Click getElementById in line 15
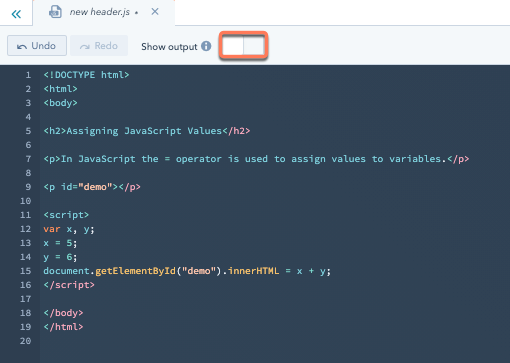Image resolution: width=510 pixels, height=363 pixels. coord(135,271)
